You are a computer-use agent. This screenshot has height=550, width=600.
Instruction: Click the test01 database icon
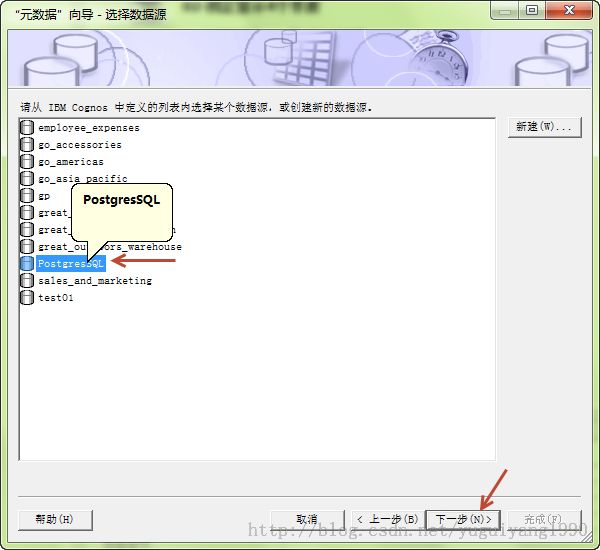click(27, 297)
